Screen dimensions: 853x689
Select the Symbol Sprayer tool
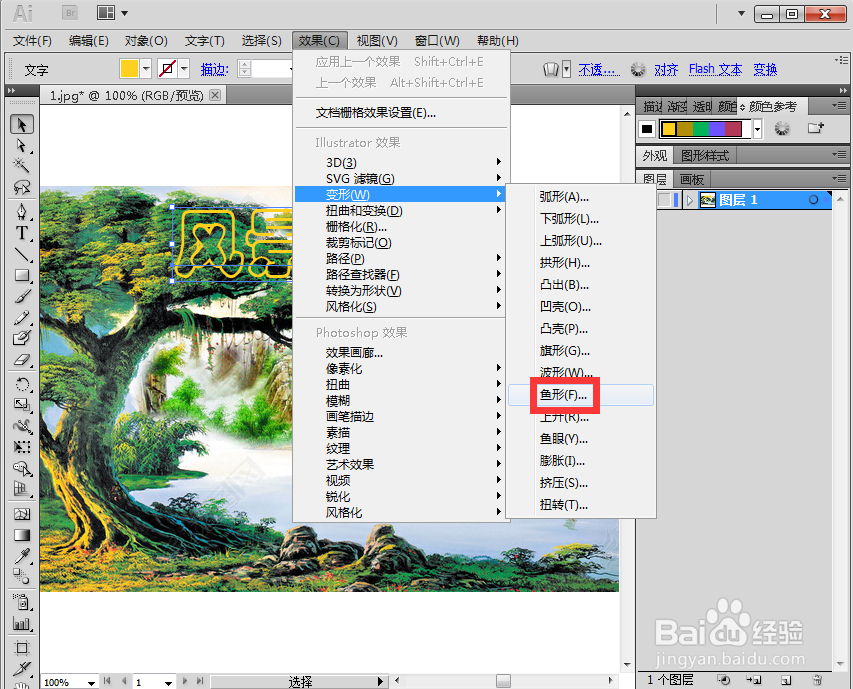pyautogui.click(x=22, y=602)
